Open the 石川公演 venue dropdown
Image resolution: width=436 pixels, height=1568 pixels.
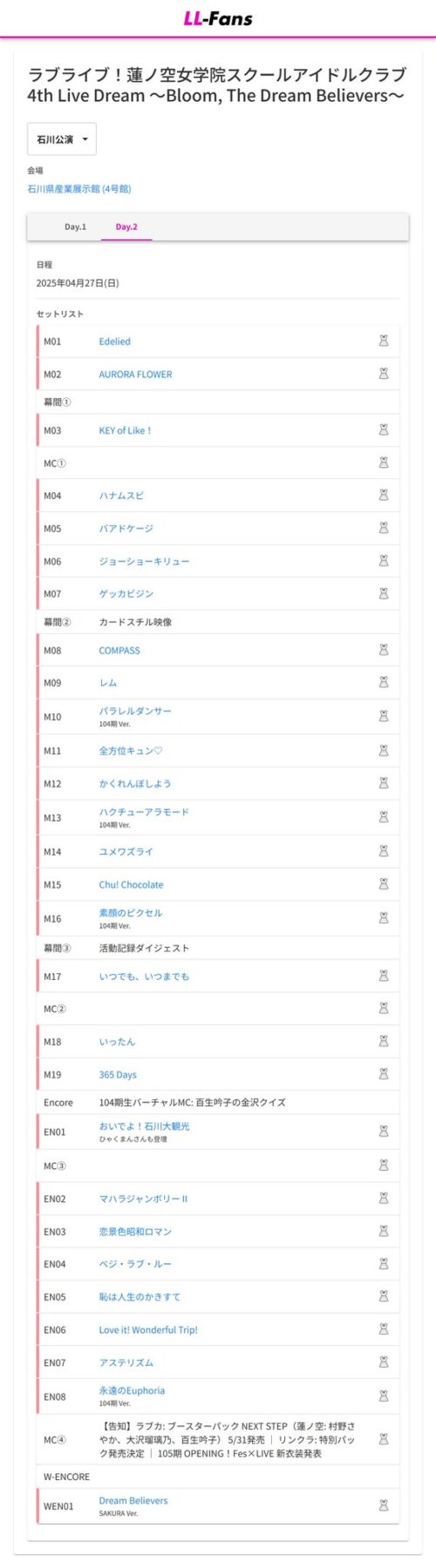62,139
